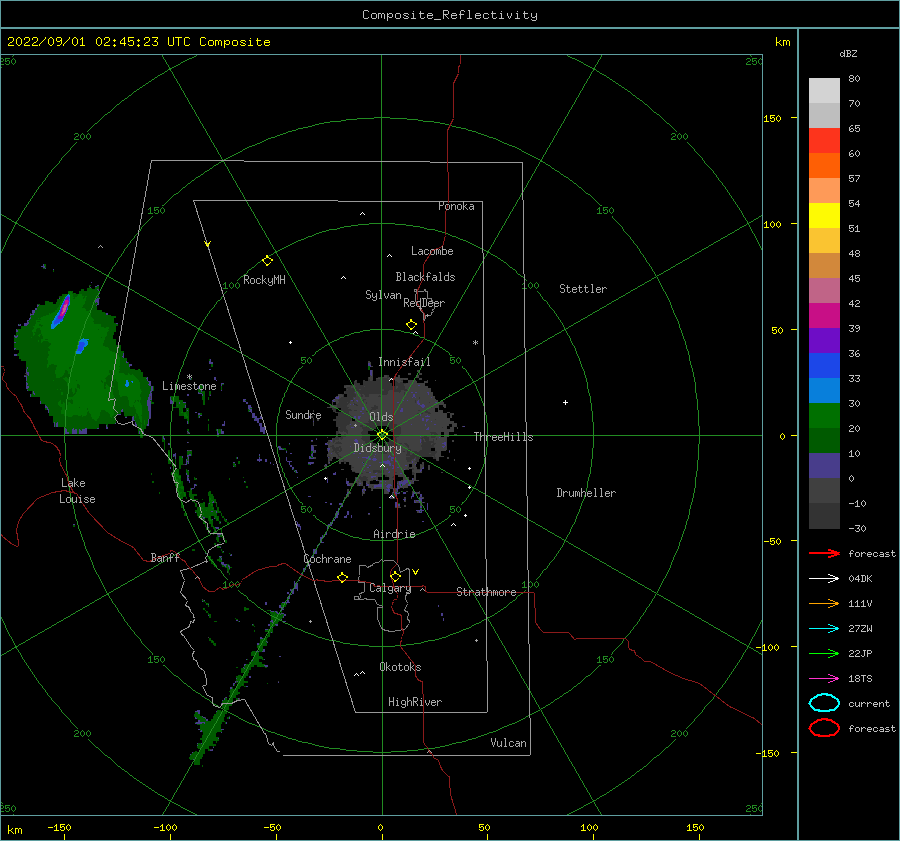Pick the red 60-65 dBZ swatch
Viewport: 900px width, 841px height.
[824, 141]
